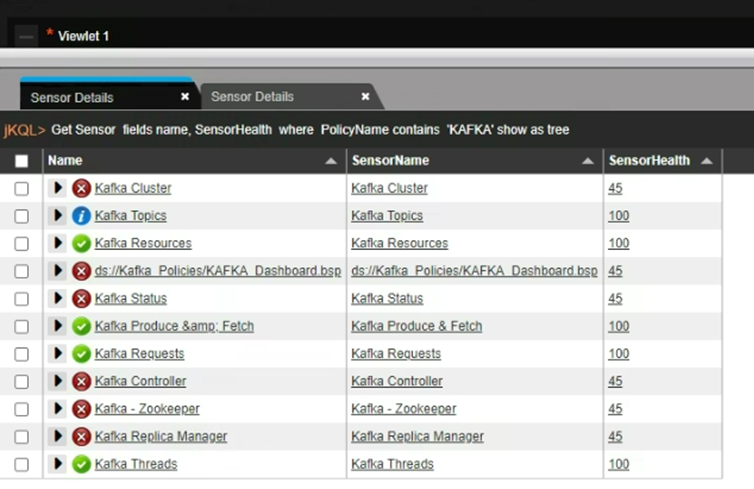Expand the Kafka Topics tree row
Image resolution: width=754 pixels, height=489 pixels.
click(58, 215)
